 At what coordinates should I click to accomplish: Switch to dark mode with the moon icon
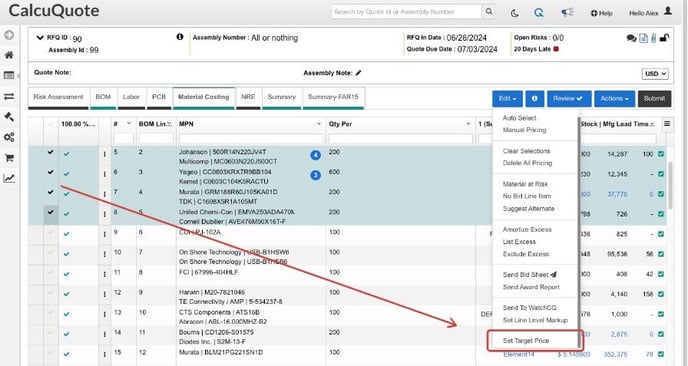(515, 13)
